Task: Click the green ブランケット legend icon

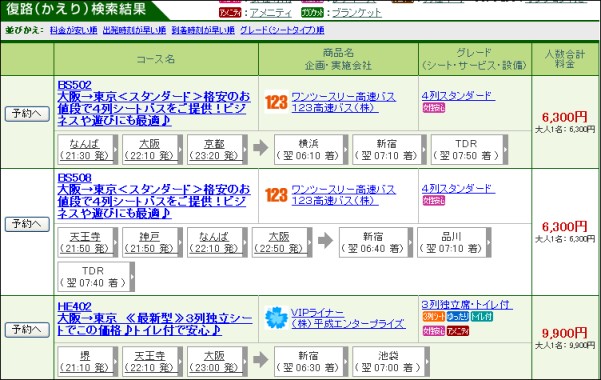Action: pyautogui.click(x=312, y=13)
